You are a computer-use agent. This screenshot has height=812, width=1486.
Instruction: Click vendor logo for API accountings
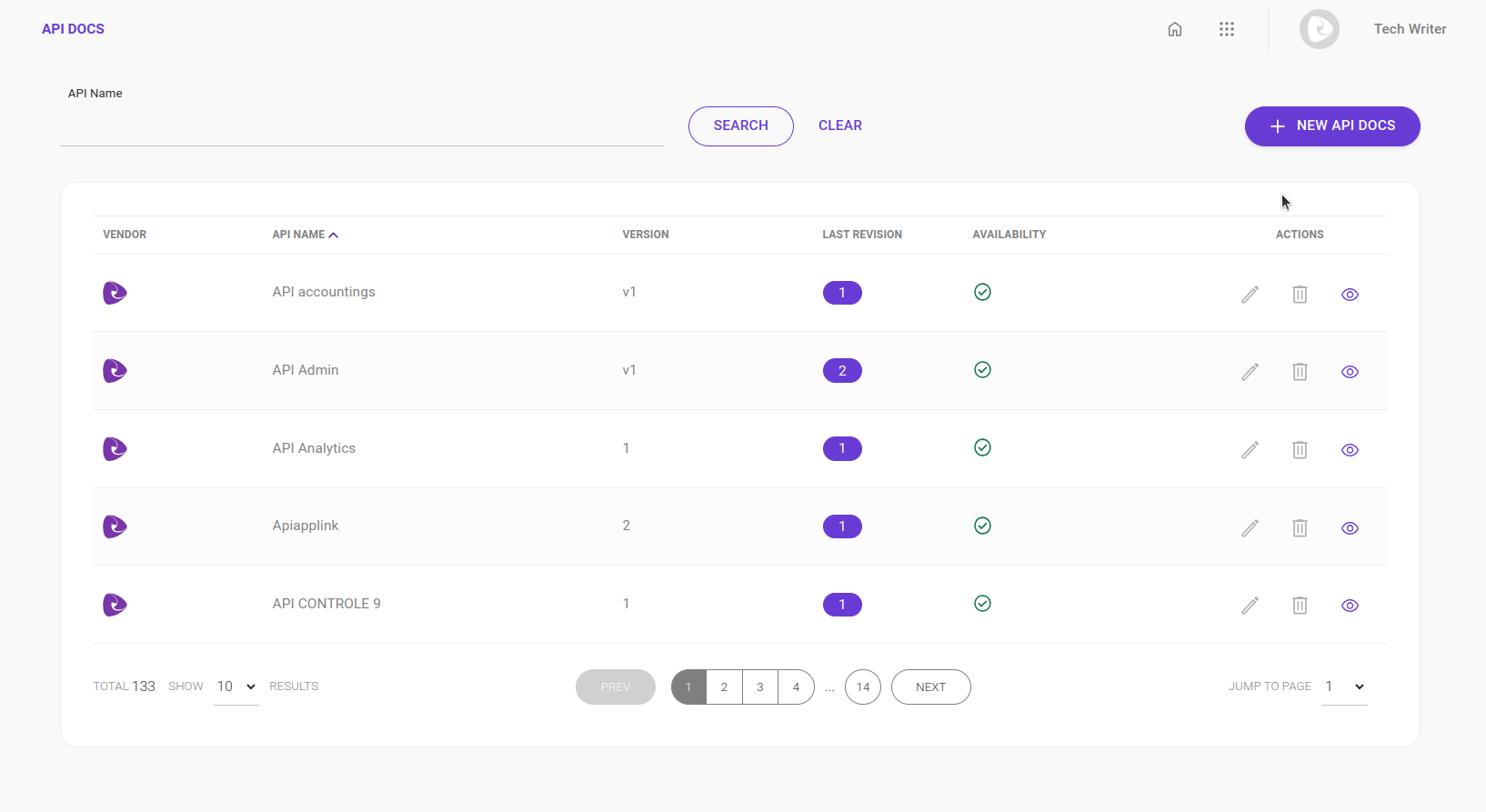coord(115,293)
